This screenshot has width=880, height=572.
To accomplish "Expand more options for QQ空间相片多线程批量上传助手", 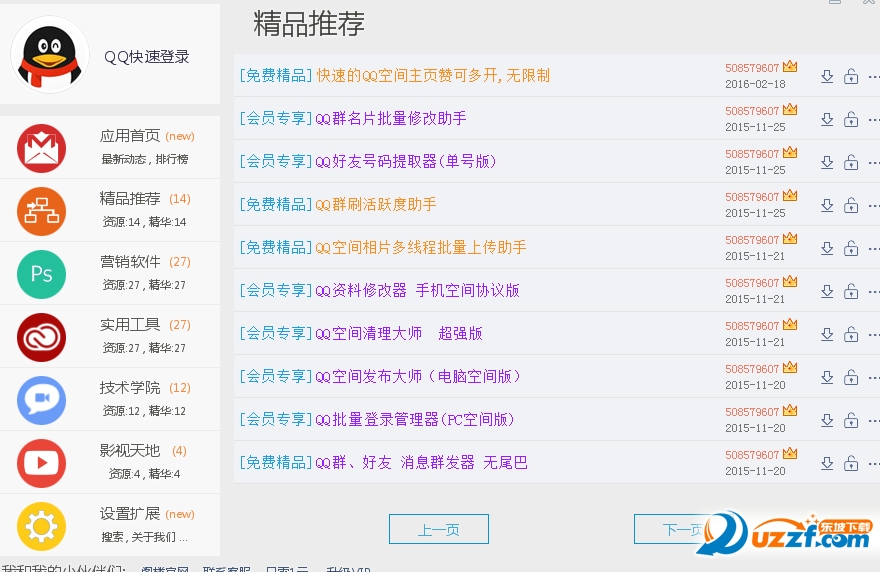I will pyautogui.click(x=874, y=249).
